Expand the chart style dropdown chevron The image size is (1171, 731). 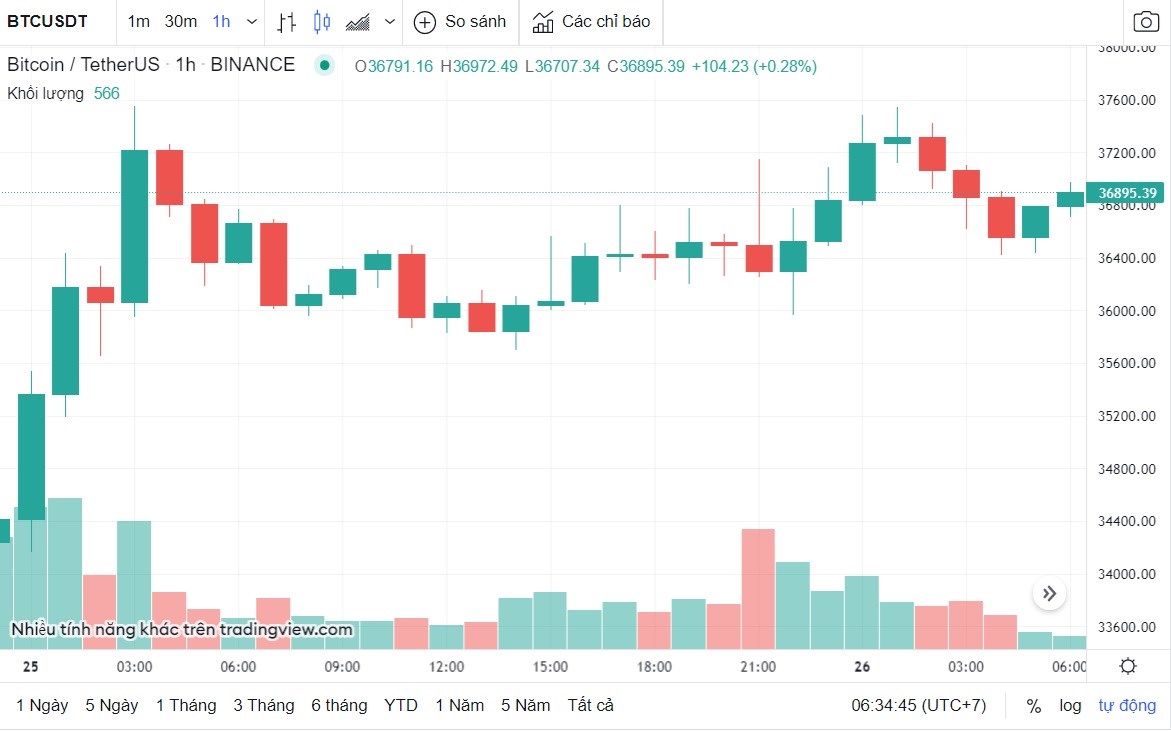point(390,21)
